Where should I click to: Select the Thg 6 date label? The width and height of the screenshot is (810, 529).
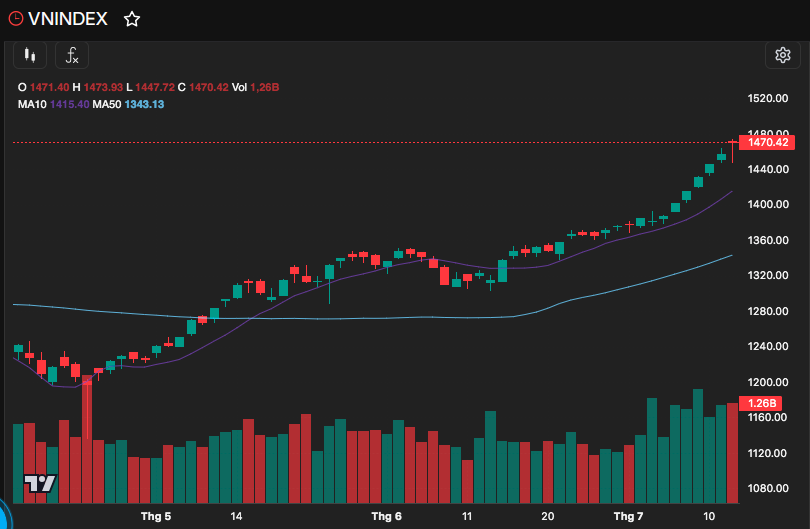(x=386, y=516)
